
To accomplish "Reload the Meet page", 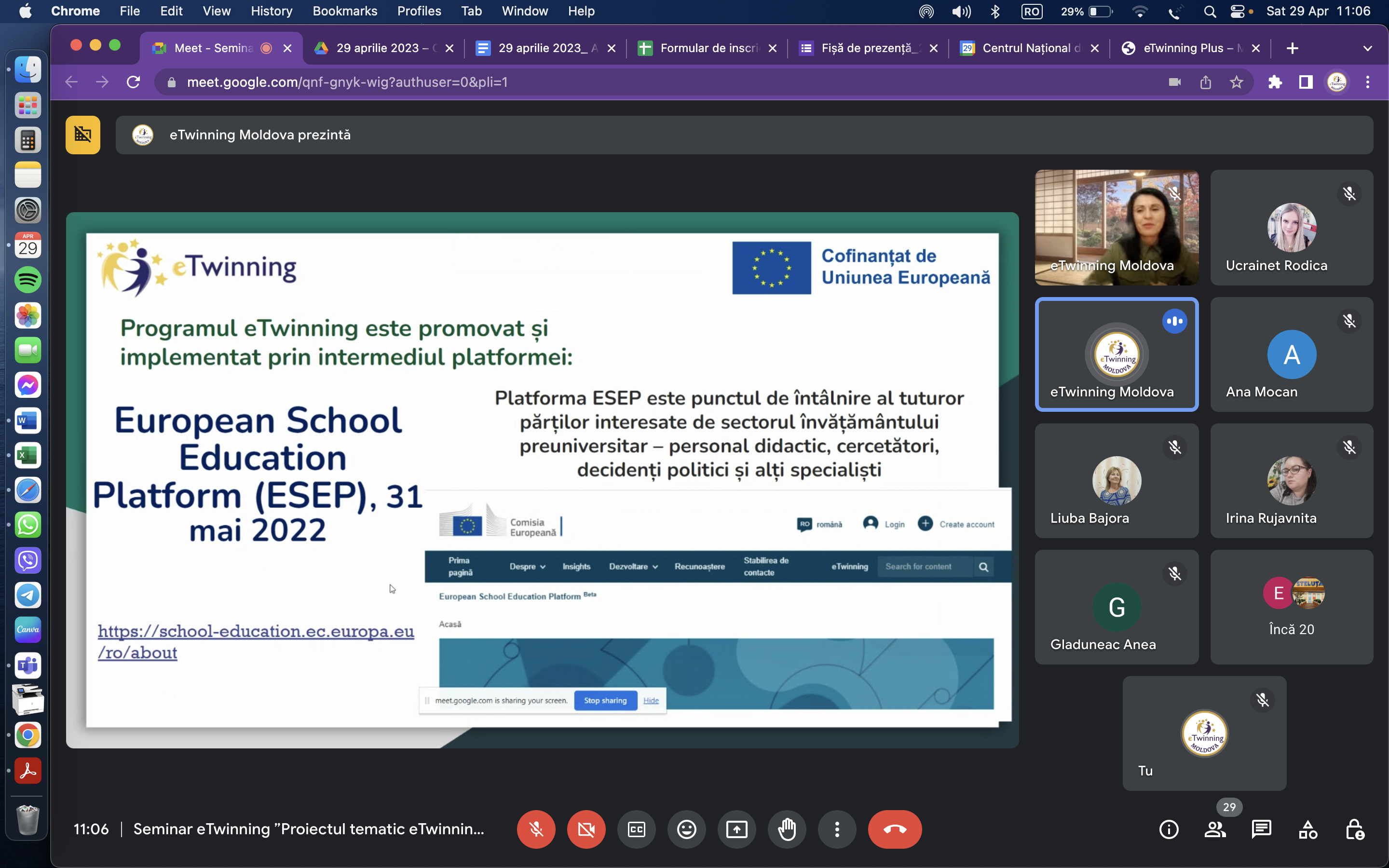I will [133, 82].
